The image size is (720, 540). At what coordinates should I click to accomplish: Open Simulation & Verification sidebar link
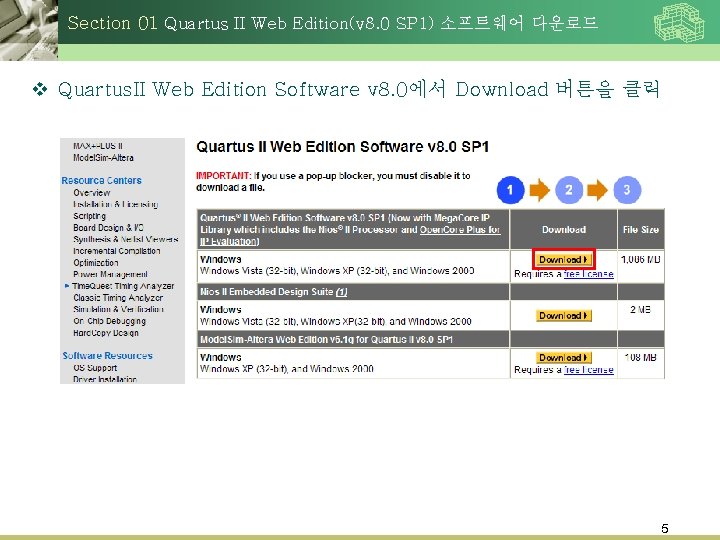click(x=118, y=309)
